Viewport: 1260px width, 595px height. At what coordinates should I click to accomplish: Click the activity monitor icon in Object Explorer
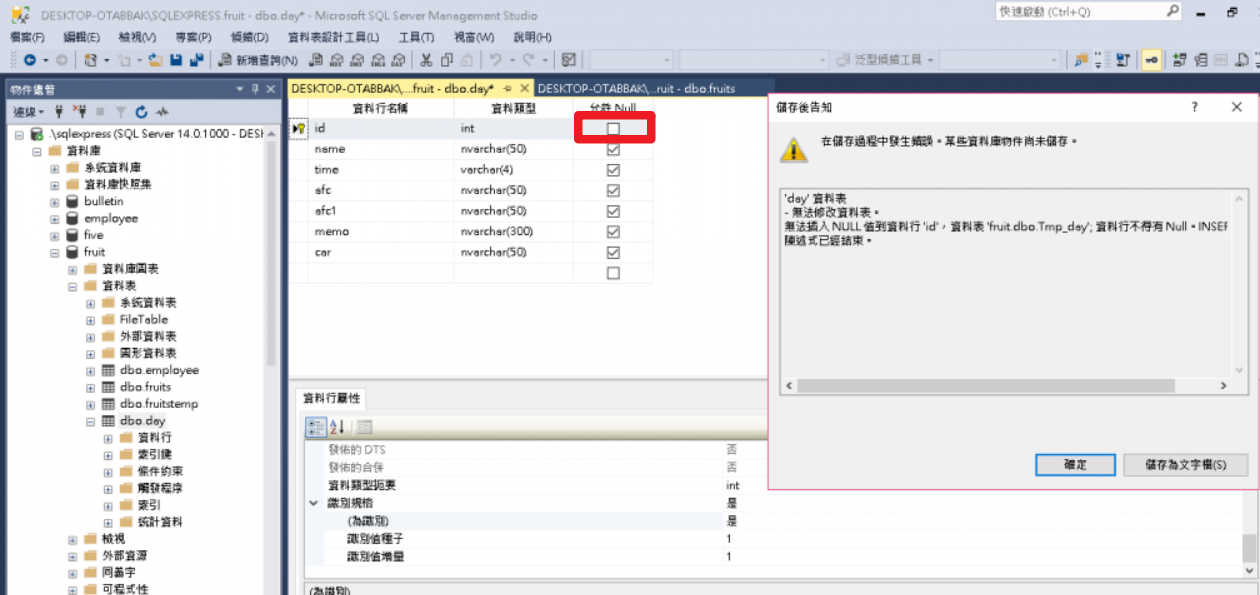coord(161,111)
